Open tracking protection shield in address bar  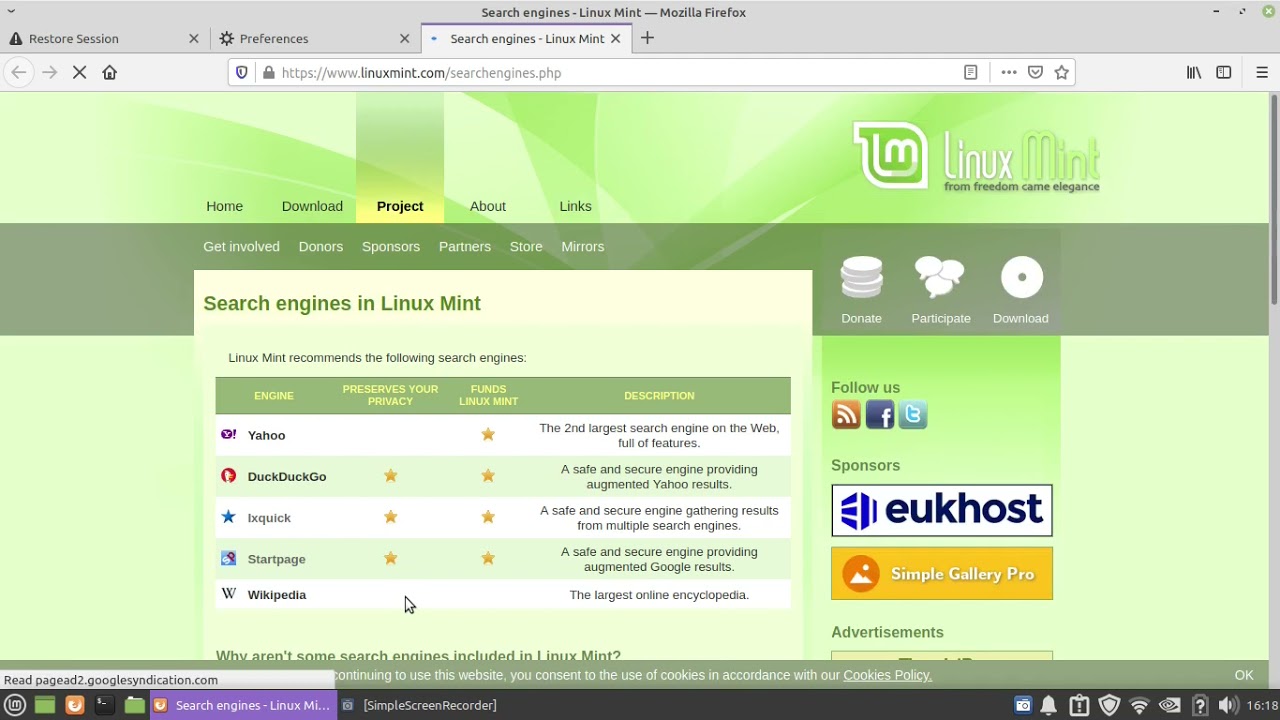click(x=241, y=72)
